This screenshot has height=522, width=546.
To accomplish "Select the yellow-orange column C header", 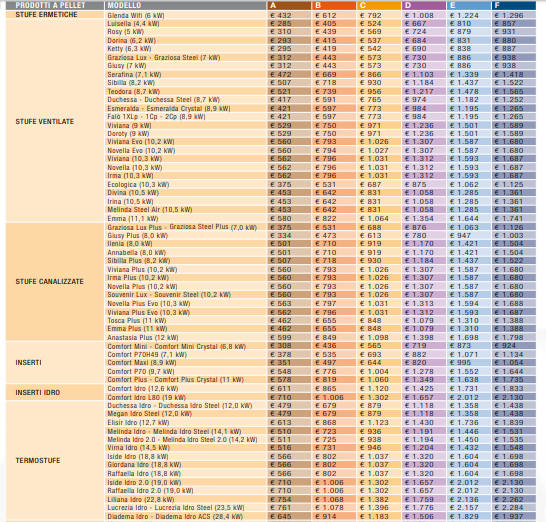I will point(379,6).
